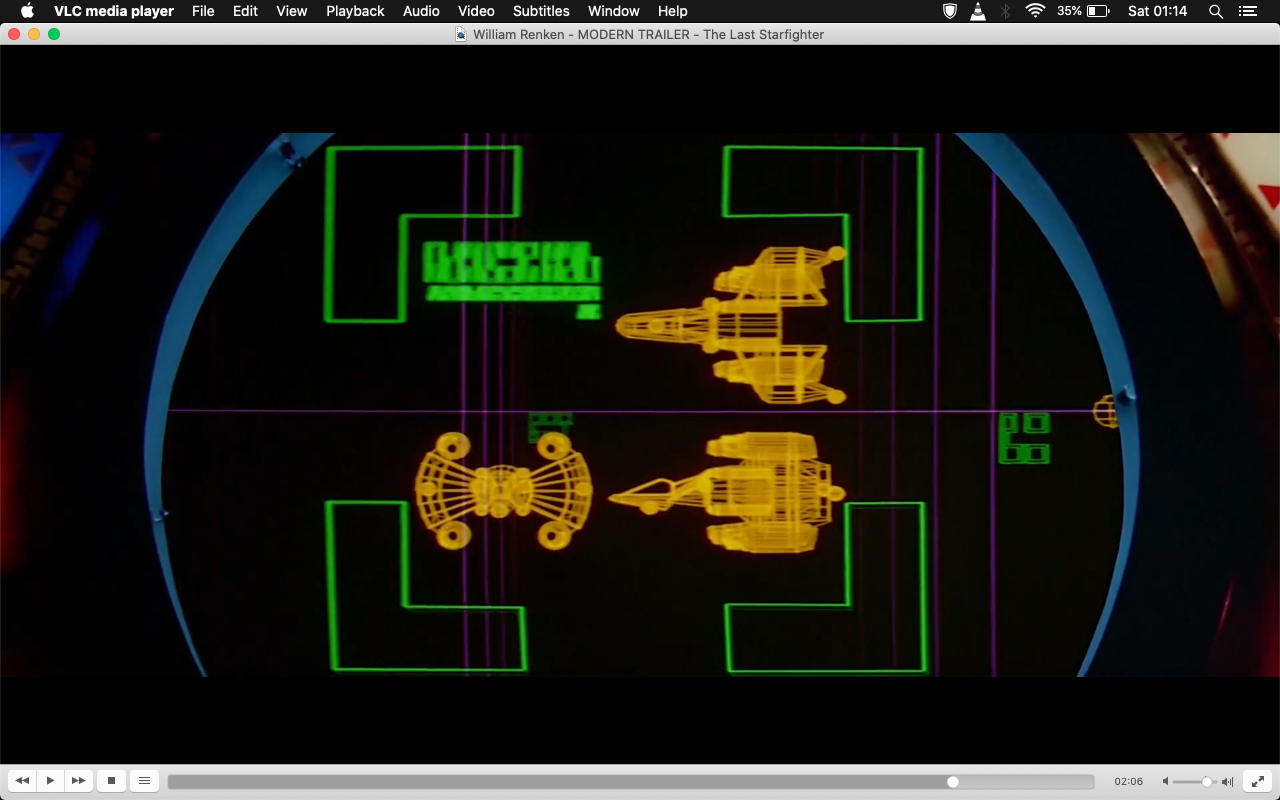Set full volume with loud speaker icon
This screenshot has width=1280, height=800.
(1227, 781)
